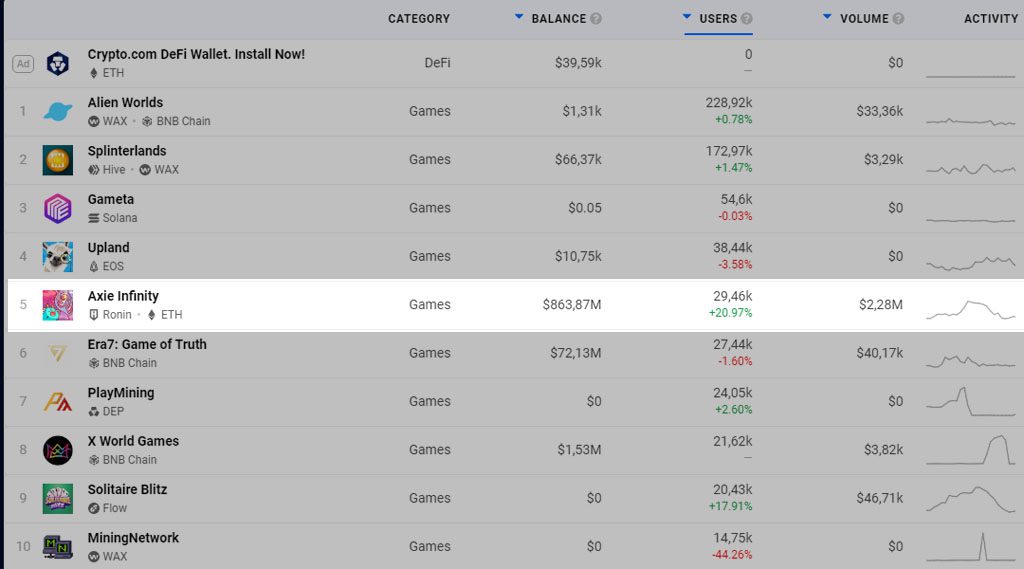This screenshot has width=1024, height=569.
Task: Click the Ronin chain icon under Axie Infinity
Action: tap(93, 315)
